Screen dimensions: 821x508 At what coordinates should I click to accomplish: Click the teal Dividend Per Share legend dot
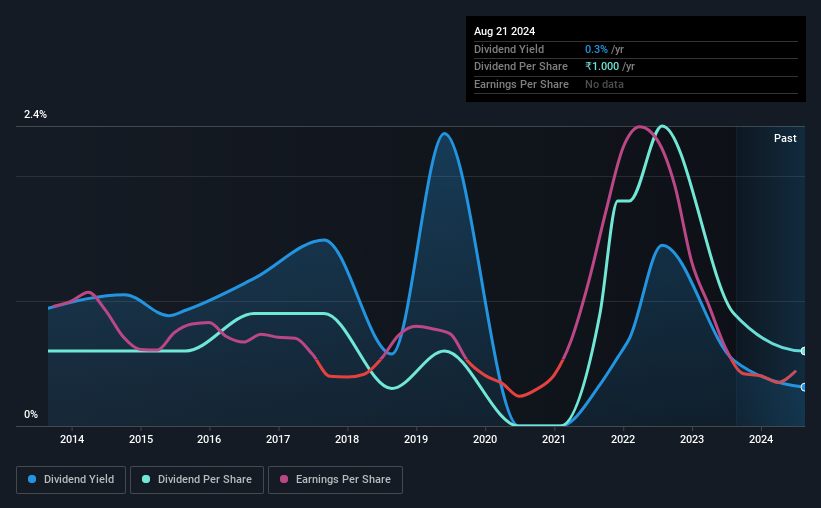coord(146,479)
